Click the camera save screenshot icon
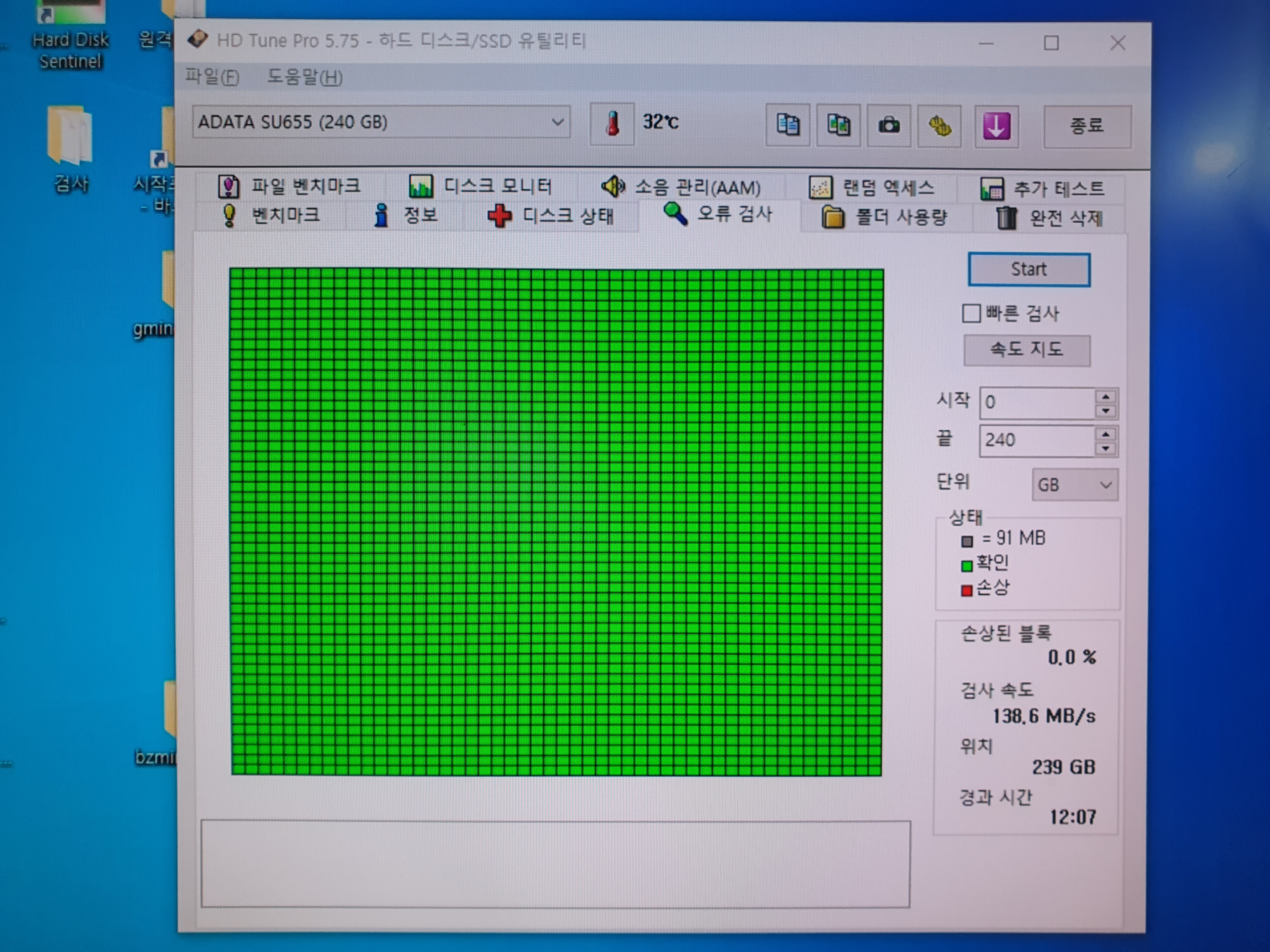The image size is (1270, 952). click(889, 125)
